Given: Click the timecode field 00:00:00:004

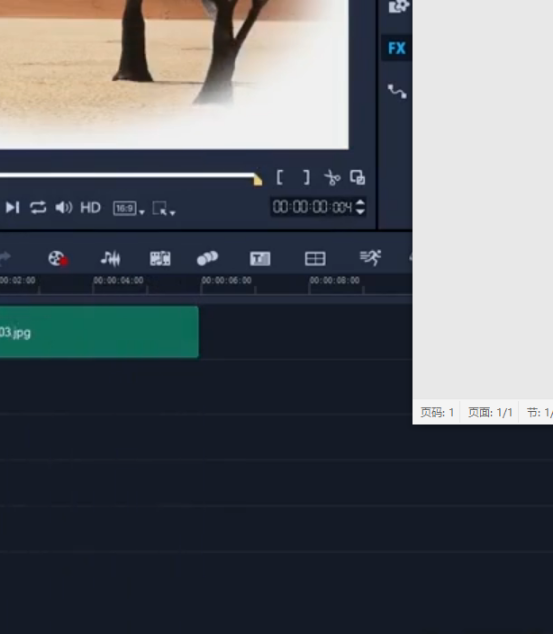Looking at the screenshot, I should pos(312,207).
